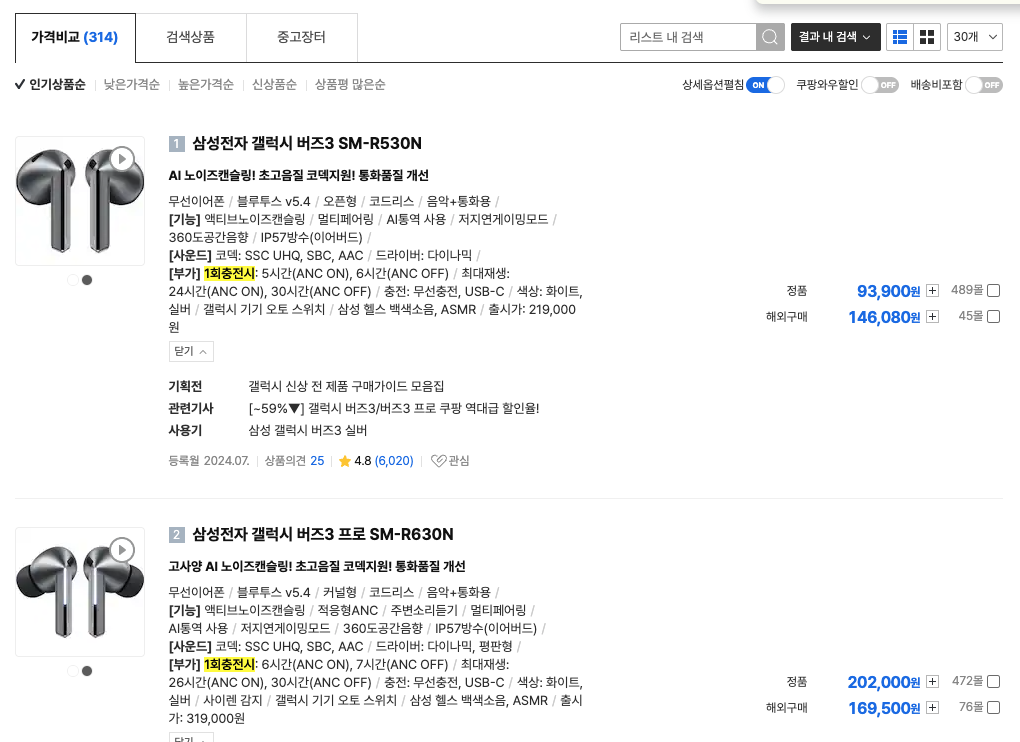Open the 검색상품 tab
Image resolution: width=1020 pixels, height=742 pixels.
coord(191,37)
